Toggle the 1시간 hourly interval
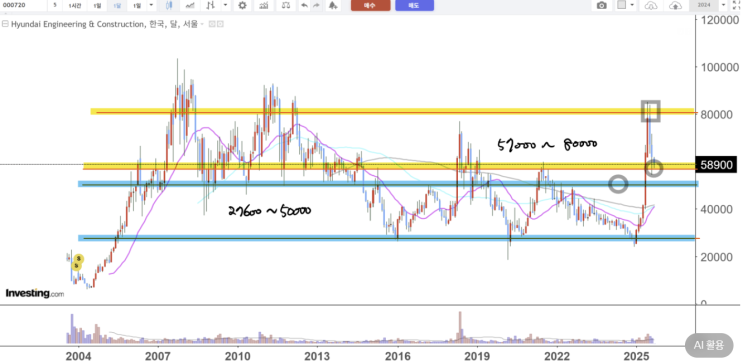The width and height of the screenshot is (743, 361). (x=75, y=5)
